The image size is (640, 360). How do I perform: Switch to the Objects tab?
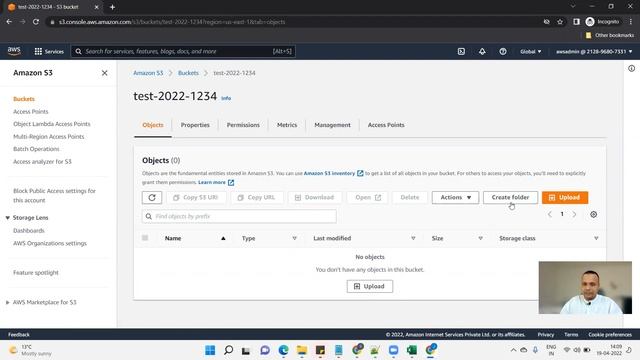[153, 125]
